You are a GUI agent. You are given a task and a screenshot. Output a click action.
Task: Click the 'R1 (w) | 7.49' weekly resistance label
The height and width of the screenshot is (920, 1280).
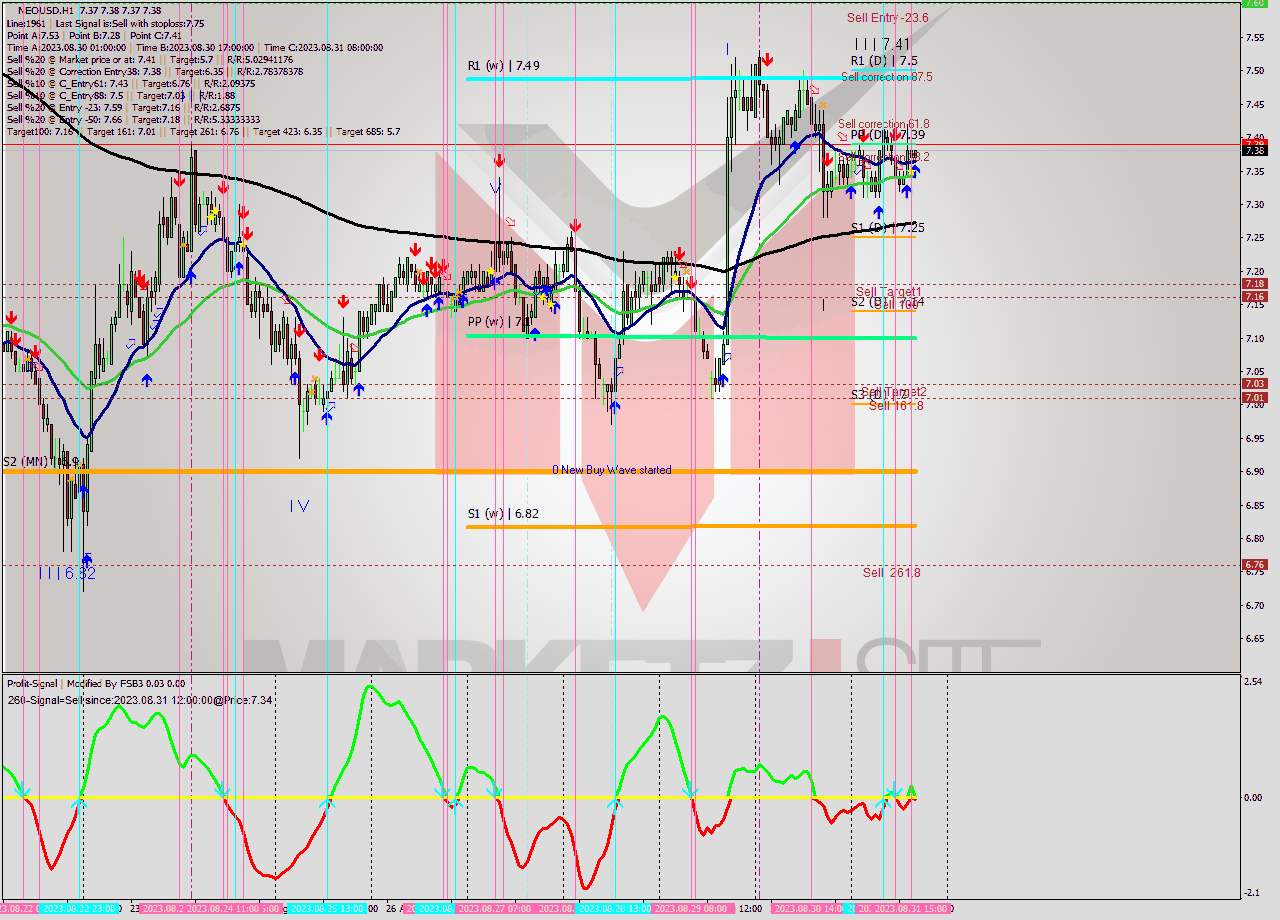click(x=503, y=66)
